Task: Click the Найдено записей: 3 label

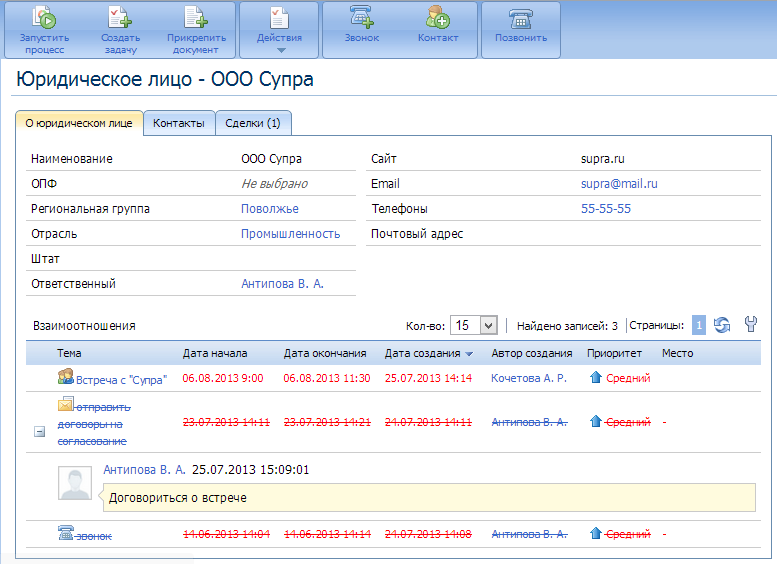Action: [x=567, y=326]
